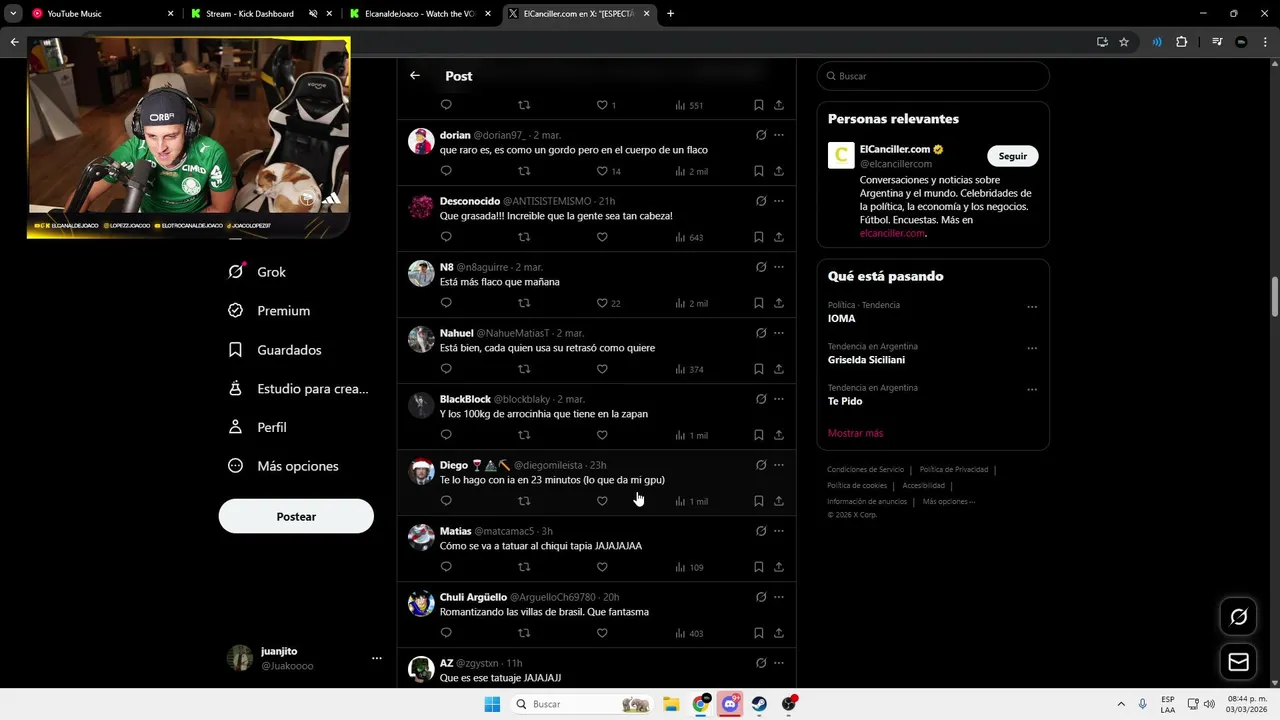This screenshot has height=720, width=1280.
Task: Repost dorian's tweet
Action: point(524,171)
